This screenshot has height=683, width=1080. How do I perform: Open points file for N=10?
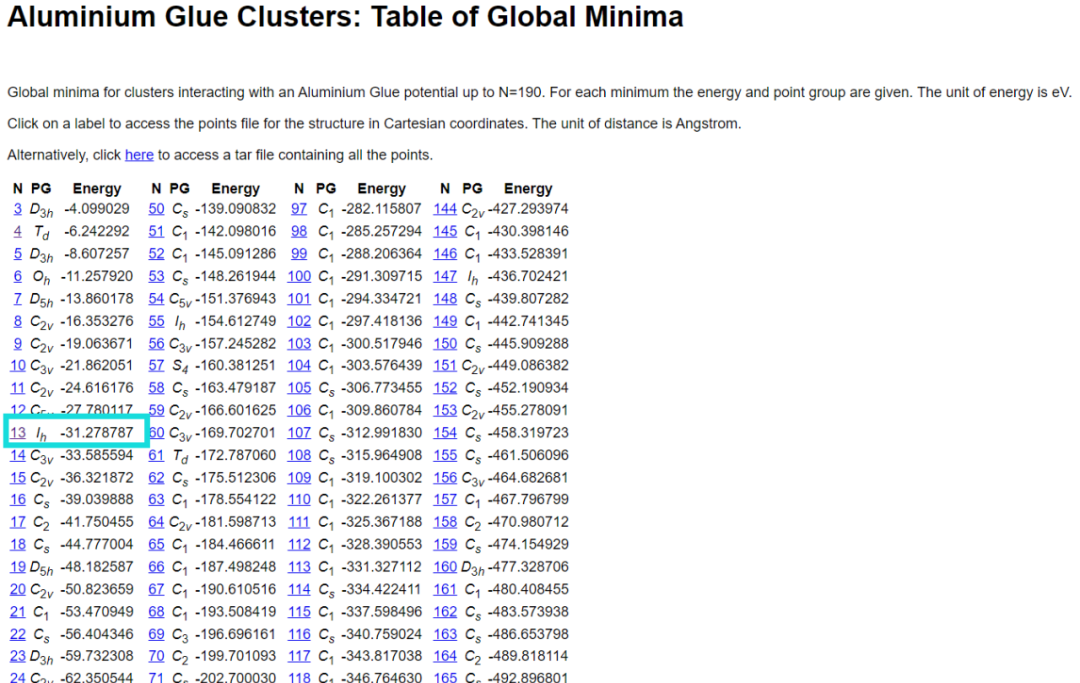click(17, 366)
